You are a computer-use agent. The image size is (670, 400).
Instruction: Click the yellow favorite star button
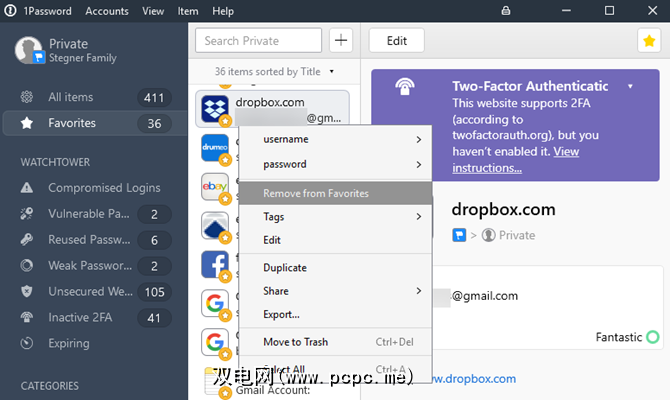pos(649,41)
